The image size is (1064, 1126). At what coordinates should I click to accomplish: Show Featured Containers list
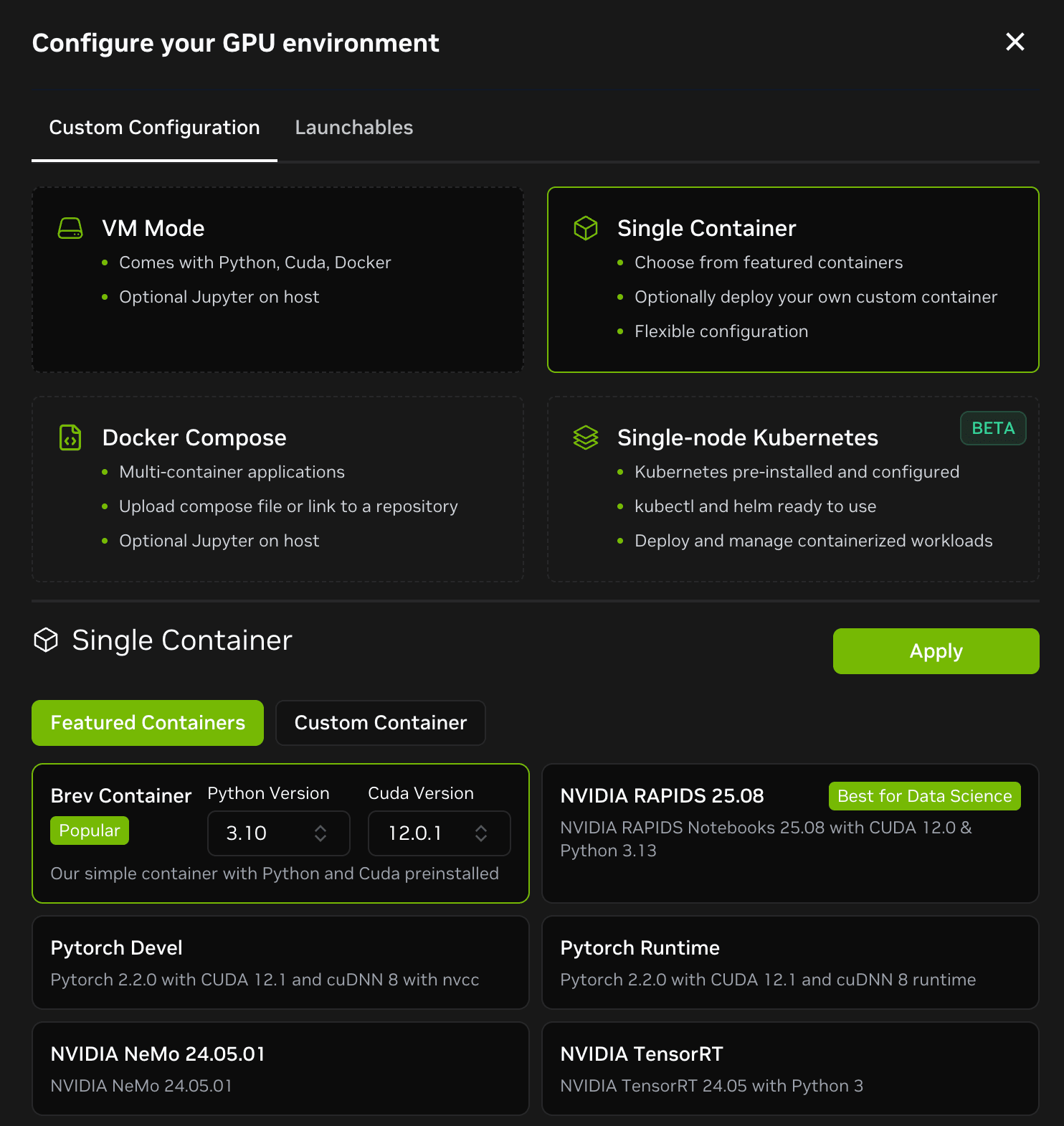tap(148, 723)
